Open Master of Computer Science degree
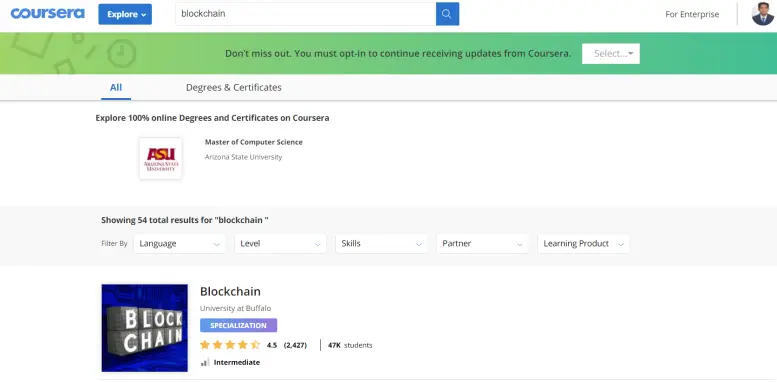The height and width of the screenshot is (382, 777). coord(254,142)
